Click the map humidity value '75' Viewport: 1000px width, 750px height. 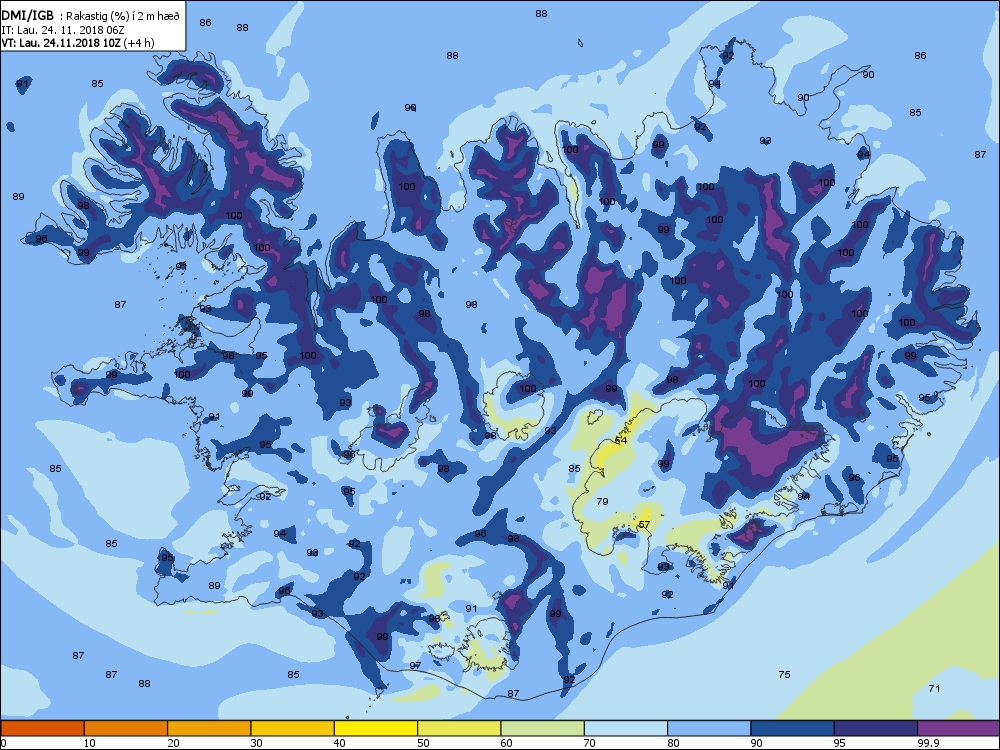784,674
